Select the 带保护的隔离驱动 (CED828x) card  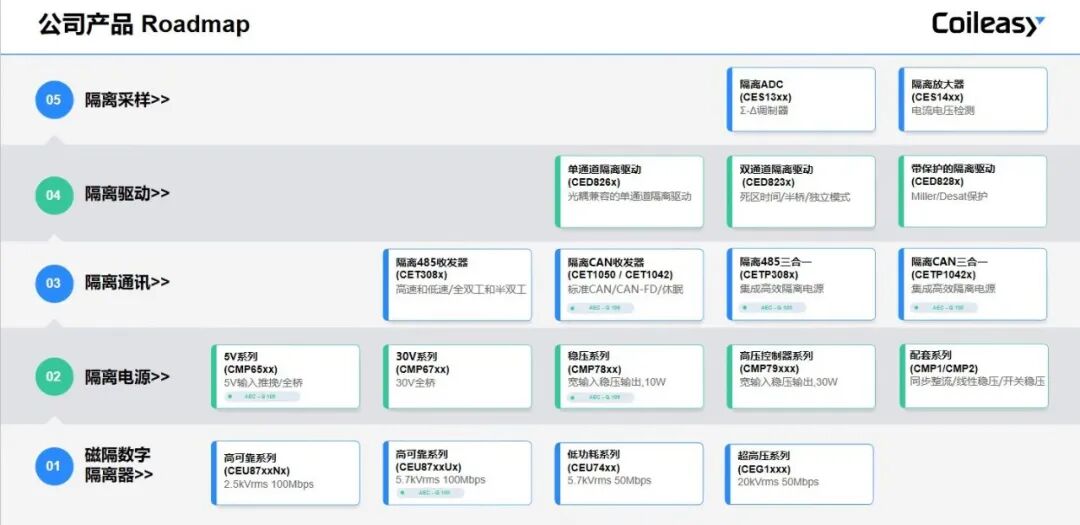[x=973, y=192]
